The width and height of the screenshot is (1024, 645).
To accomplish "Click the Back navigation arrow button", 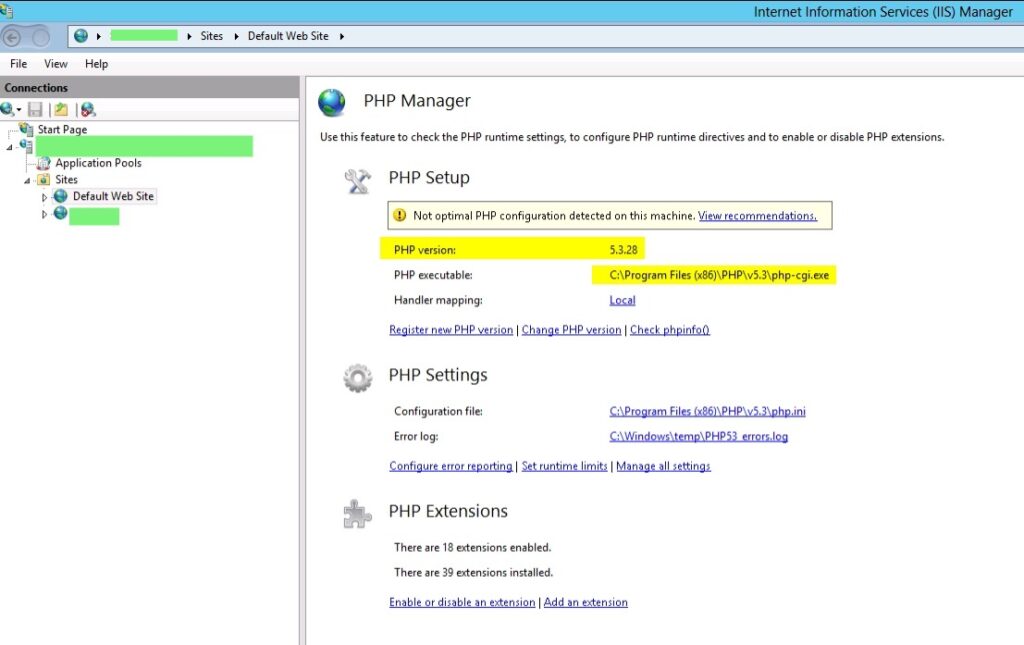I will (12, 37).
